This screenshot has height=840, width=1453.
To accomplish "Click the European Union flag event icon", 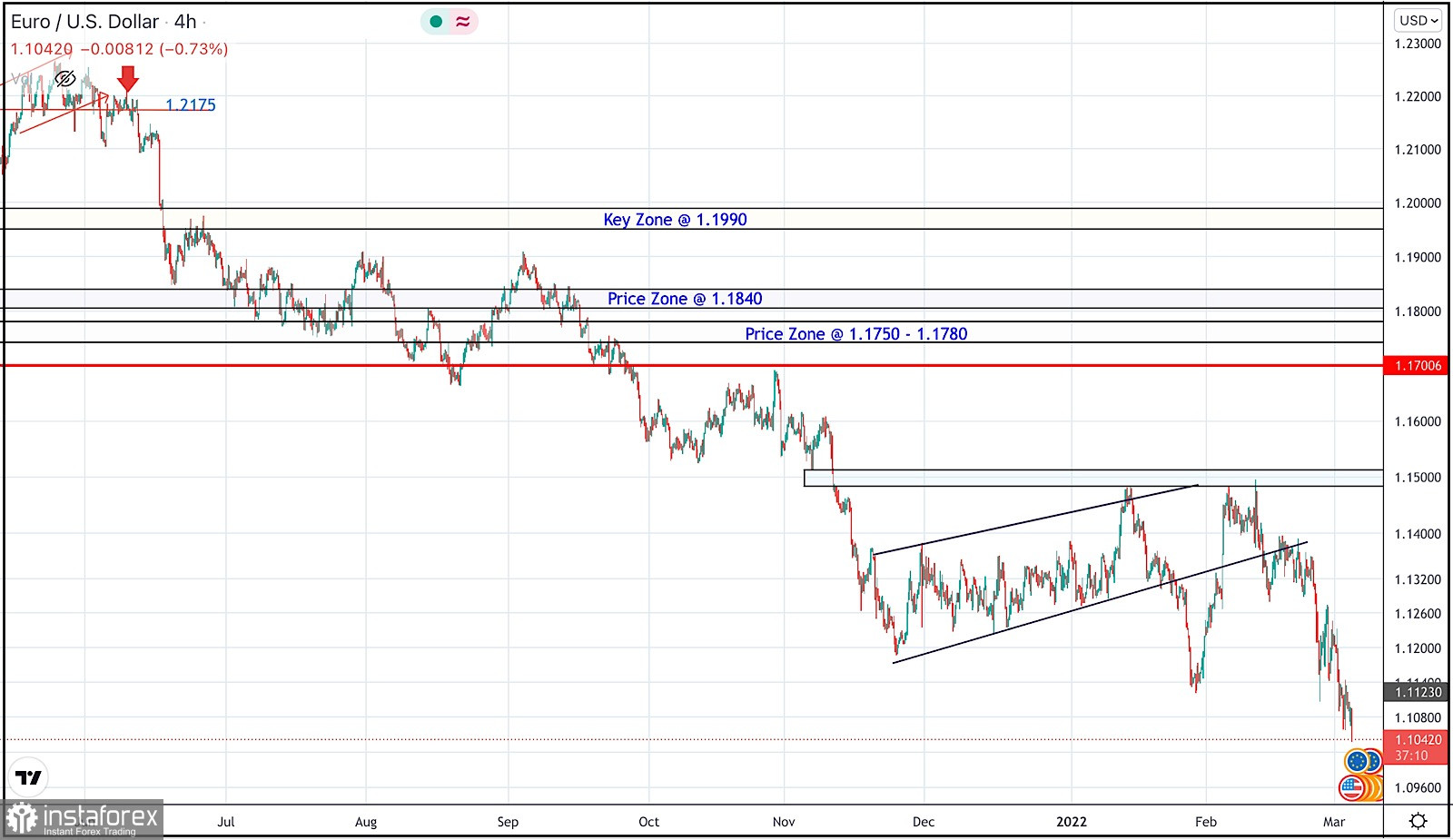I will (x=1358, y=761).
